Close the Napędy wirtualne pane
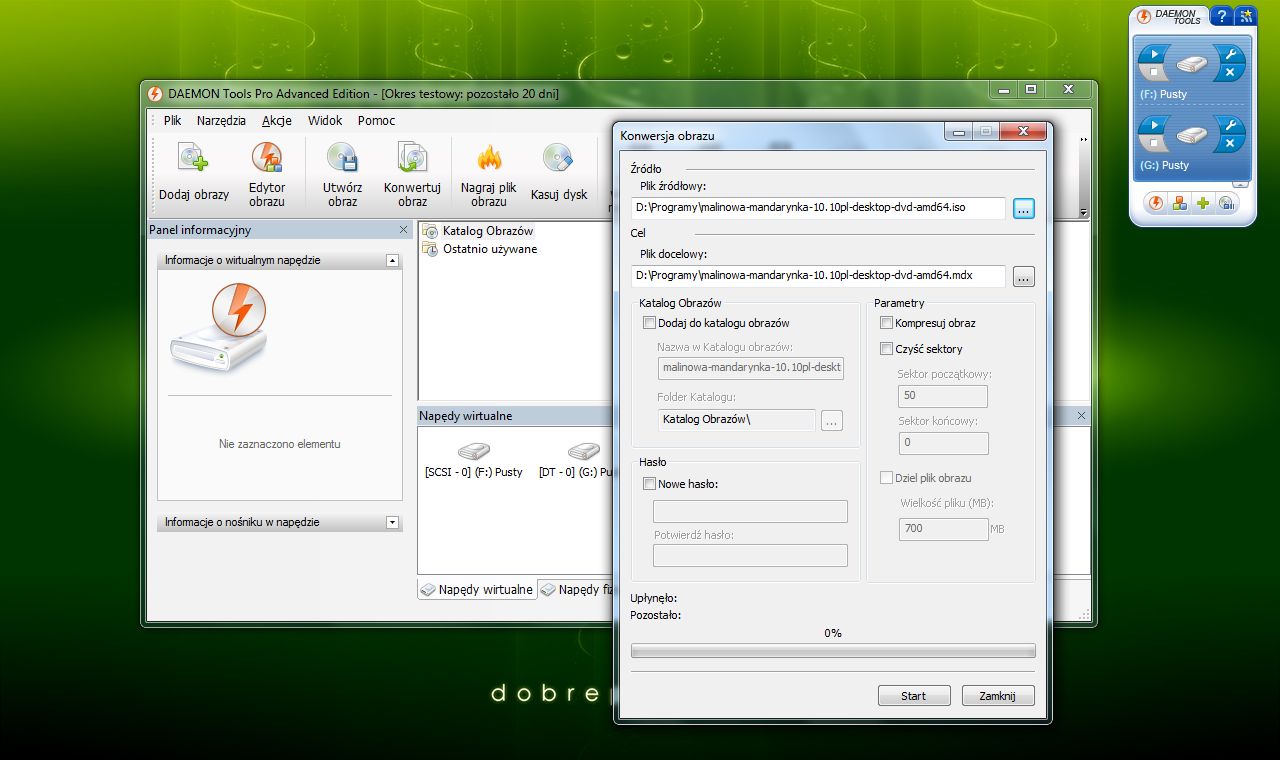The height and width of the screenshot is (760, 1280). (1081, 415)
